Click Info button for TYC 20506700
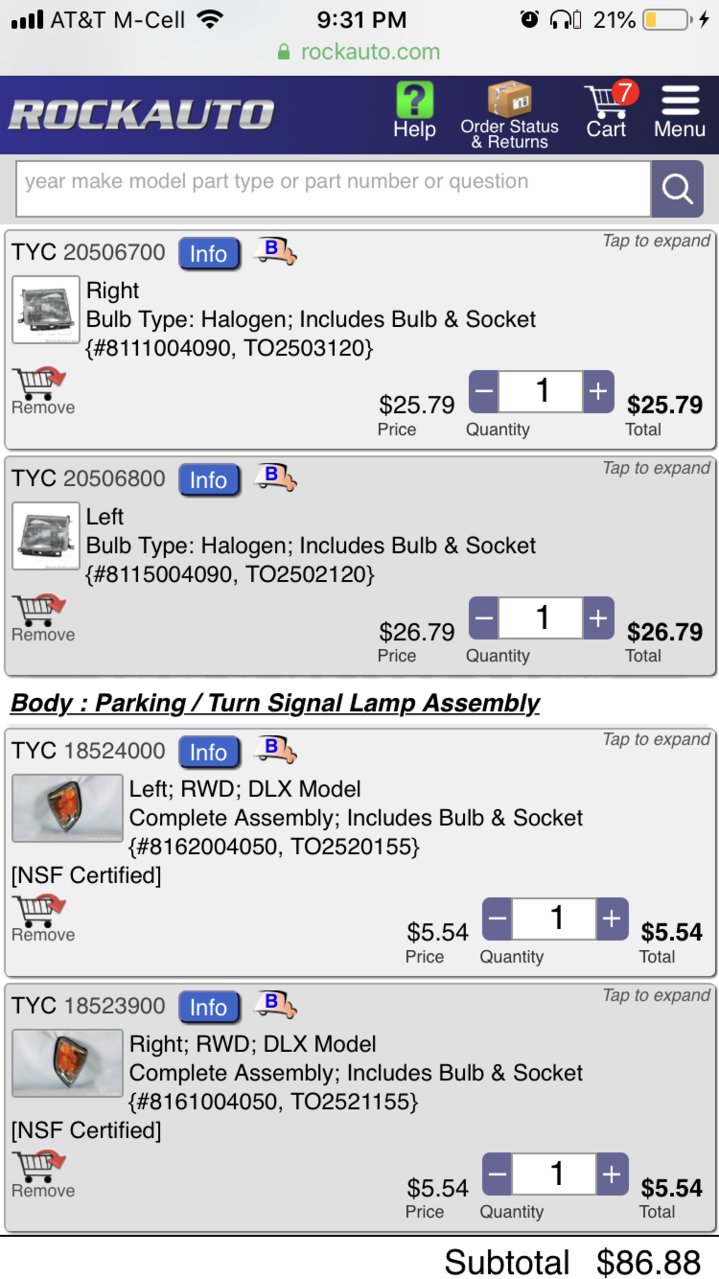Screen dimensions: 719x1279 pyautogui.click(x=209, y=254)
